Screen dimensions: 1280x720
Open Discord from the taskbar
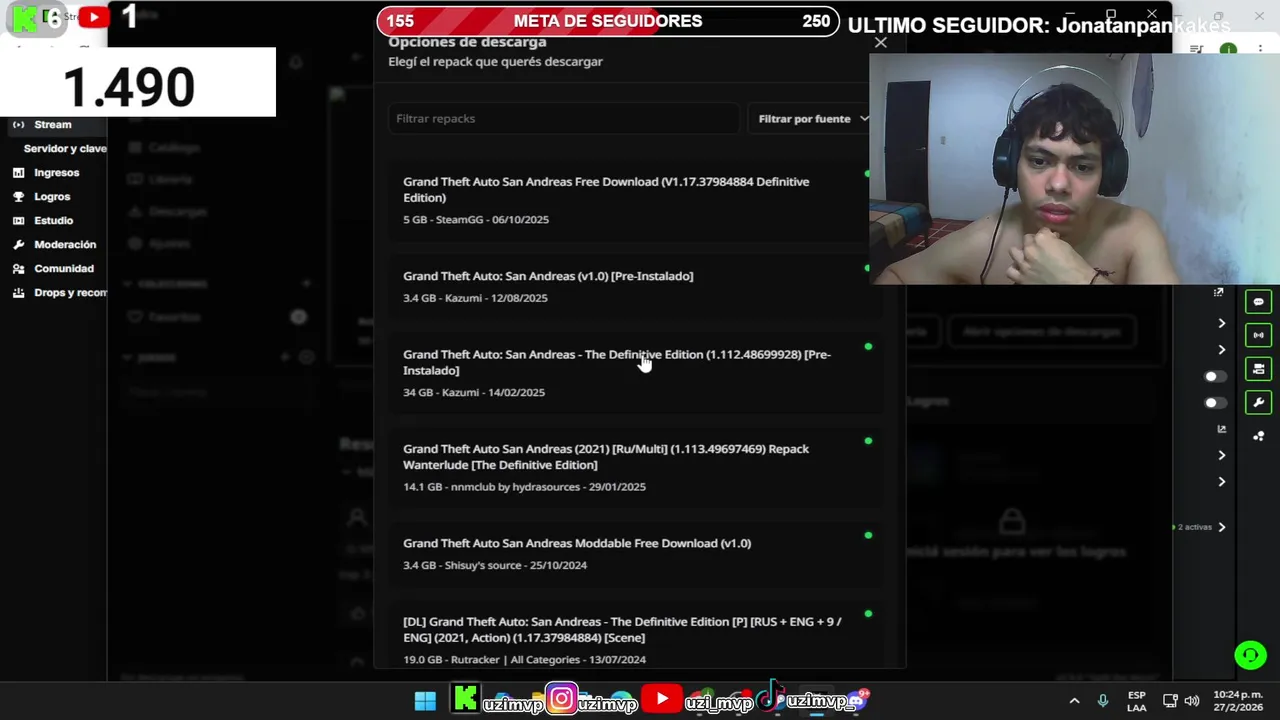coord(858,699)
